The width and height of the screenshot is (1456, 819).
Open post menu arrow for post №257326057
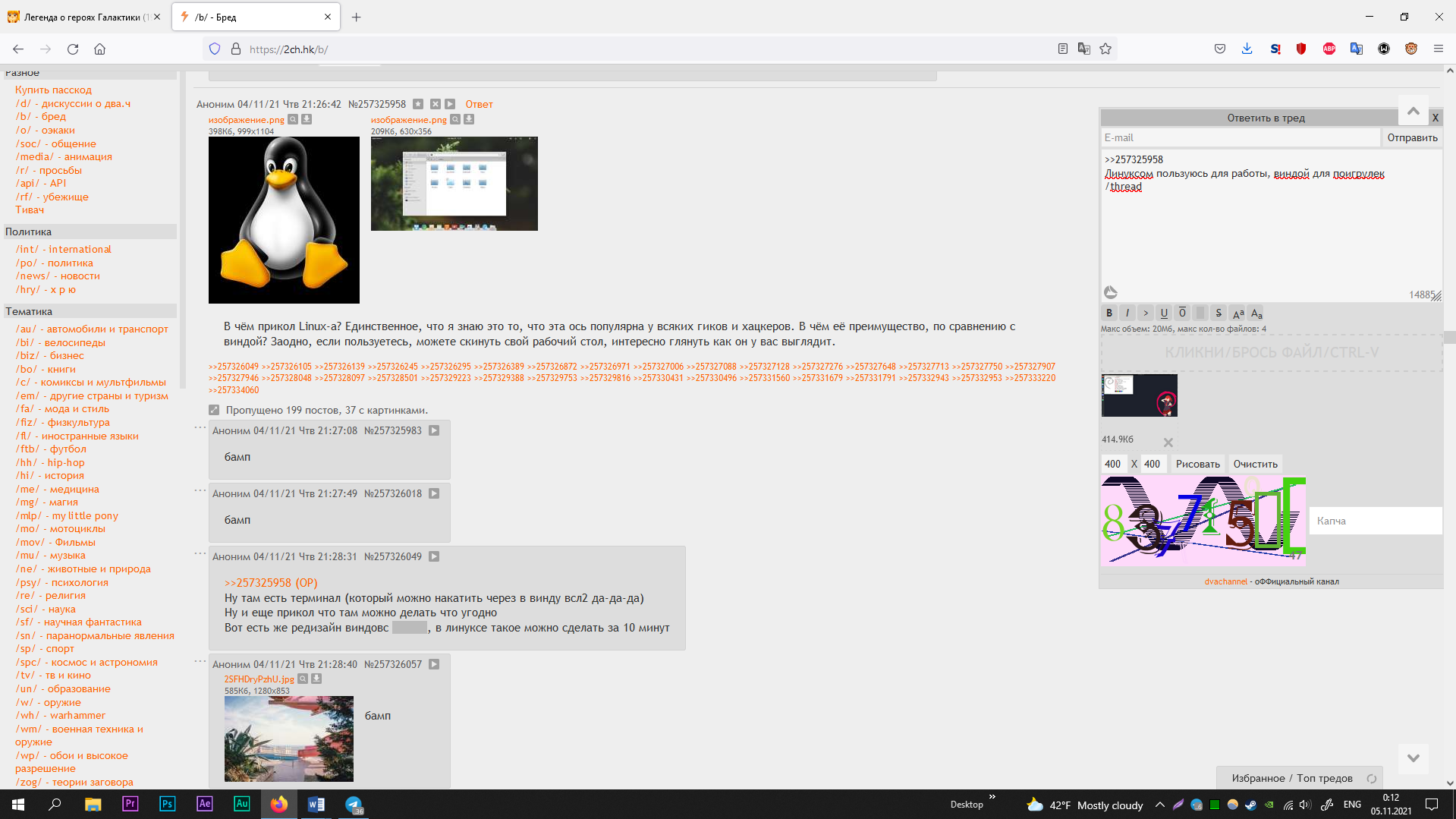pos(434,664)
